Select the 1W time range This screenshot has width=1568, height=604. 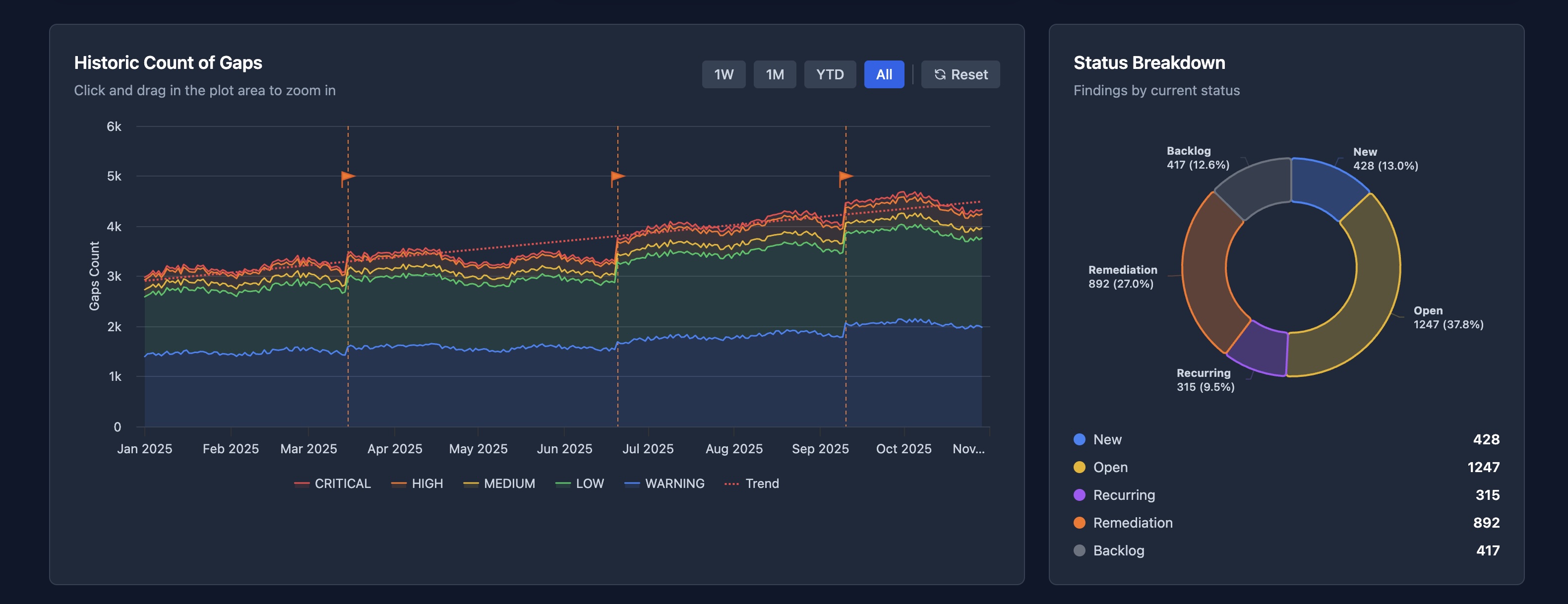point(724,74)
